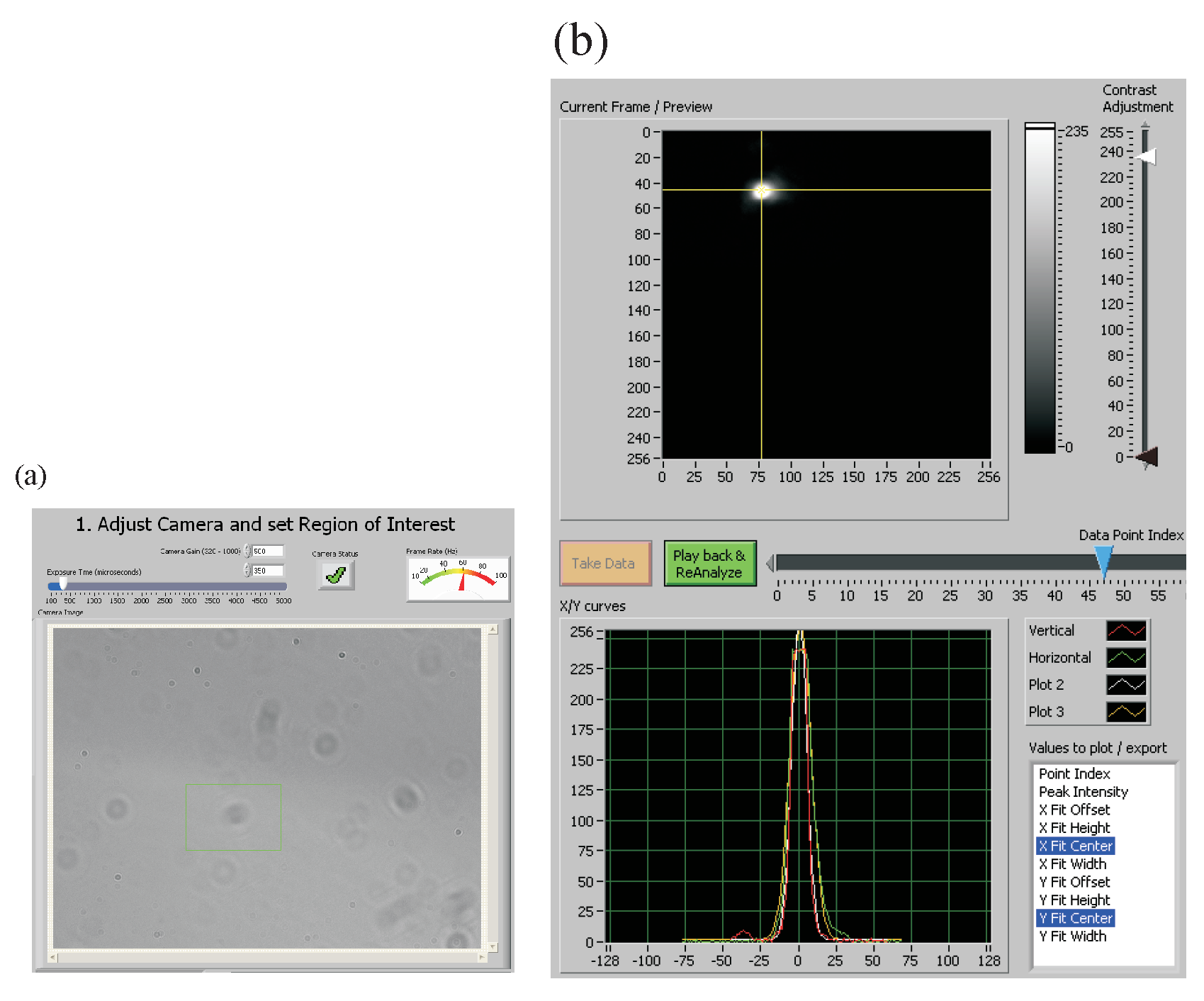Click the Camera Gain value field
The image size is (1204, 1001).
point(268,551)
